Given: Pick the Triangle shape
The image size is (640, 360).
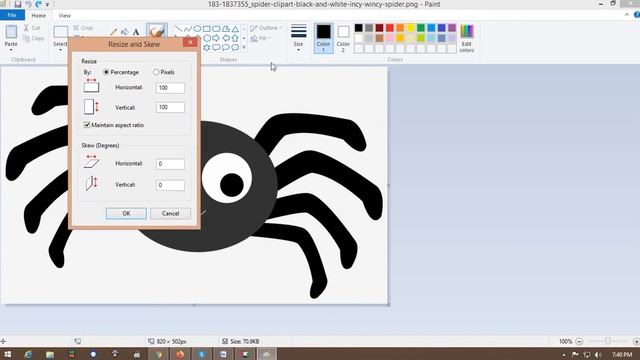Looking at the screenshot, I should 235,29.
